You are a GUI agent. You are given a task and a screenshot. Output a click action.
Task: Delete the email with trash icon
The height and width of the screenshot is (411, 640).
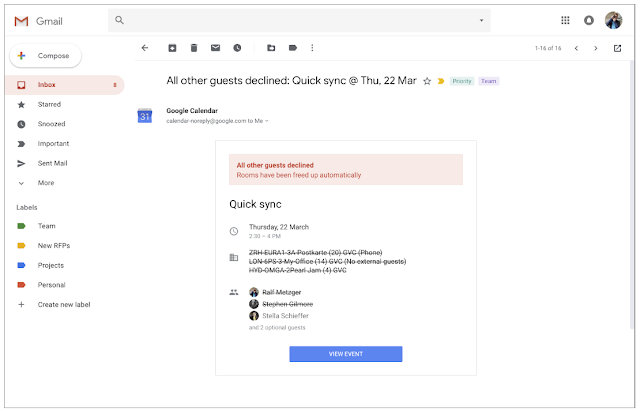pos(193,47)
